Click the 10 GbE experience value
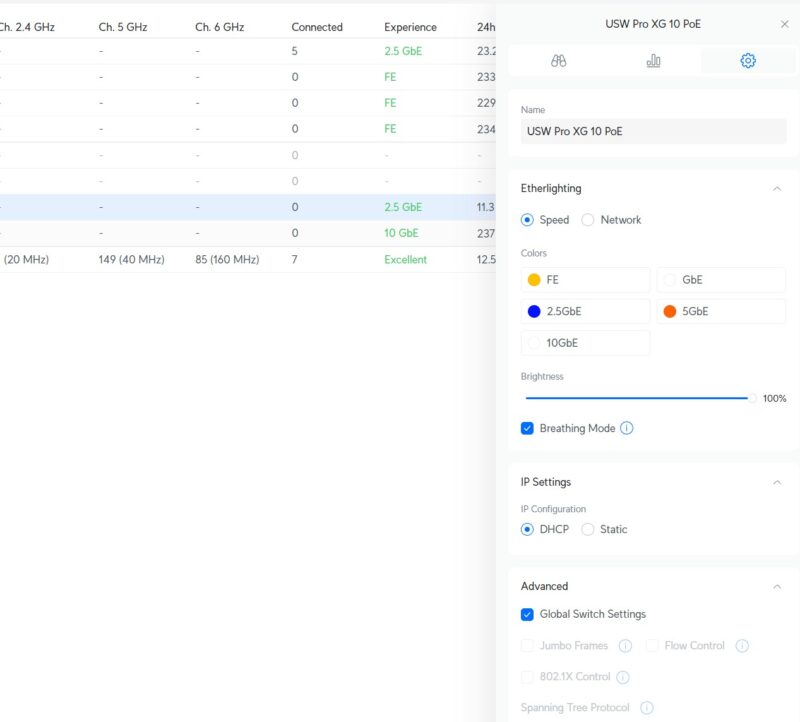The height and width of the screenshot is (722, 800). click(x=401, y=233)
